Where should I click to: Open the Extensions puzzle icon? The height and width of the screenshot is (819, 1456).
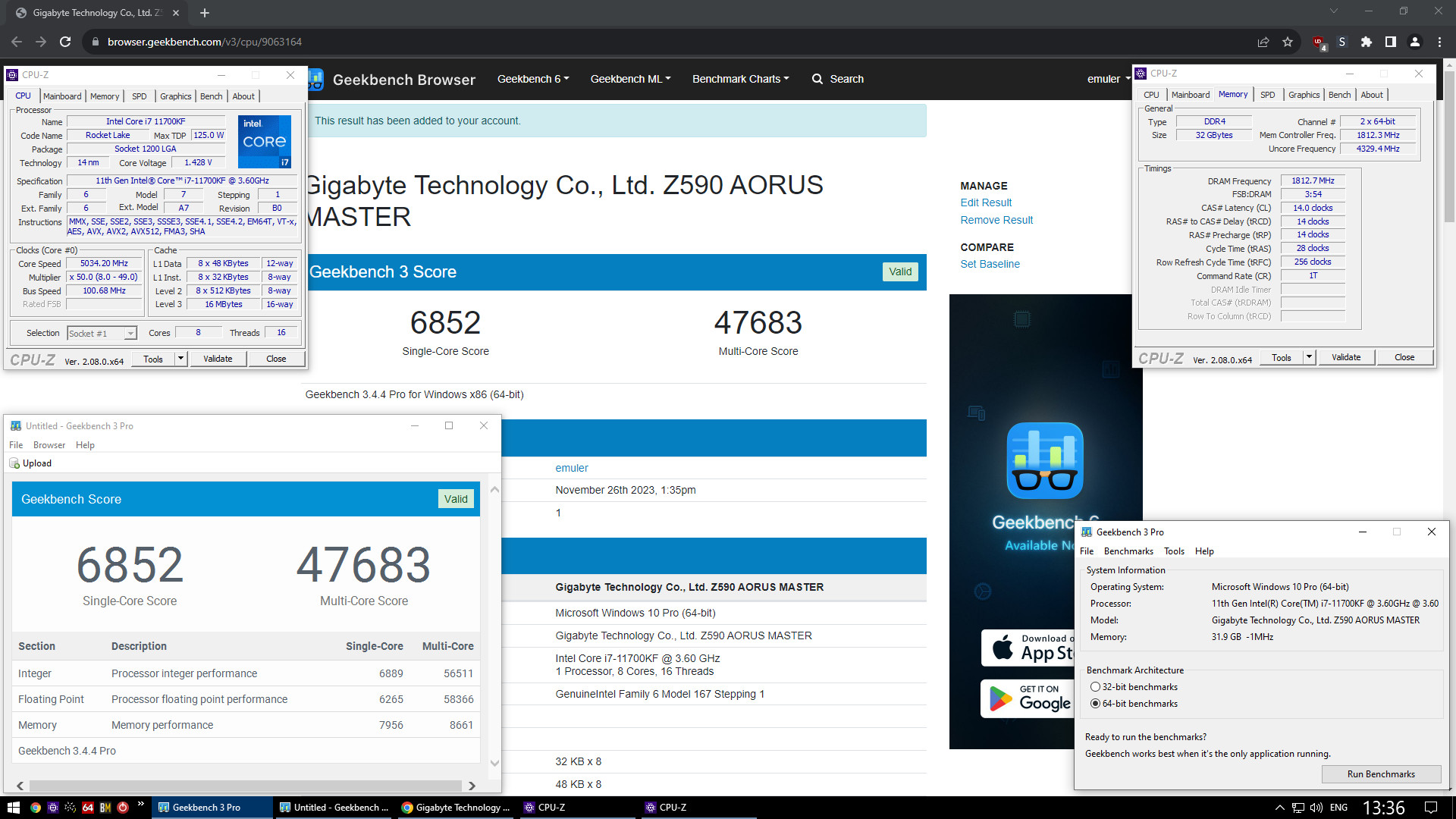tap(1367, 42)
